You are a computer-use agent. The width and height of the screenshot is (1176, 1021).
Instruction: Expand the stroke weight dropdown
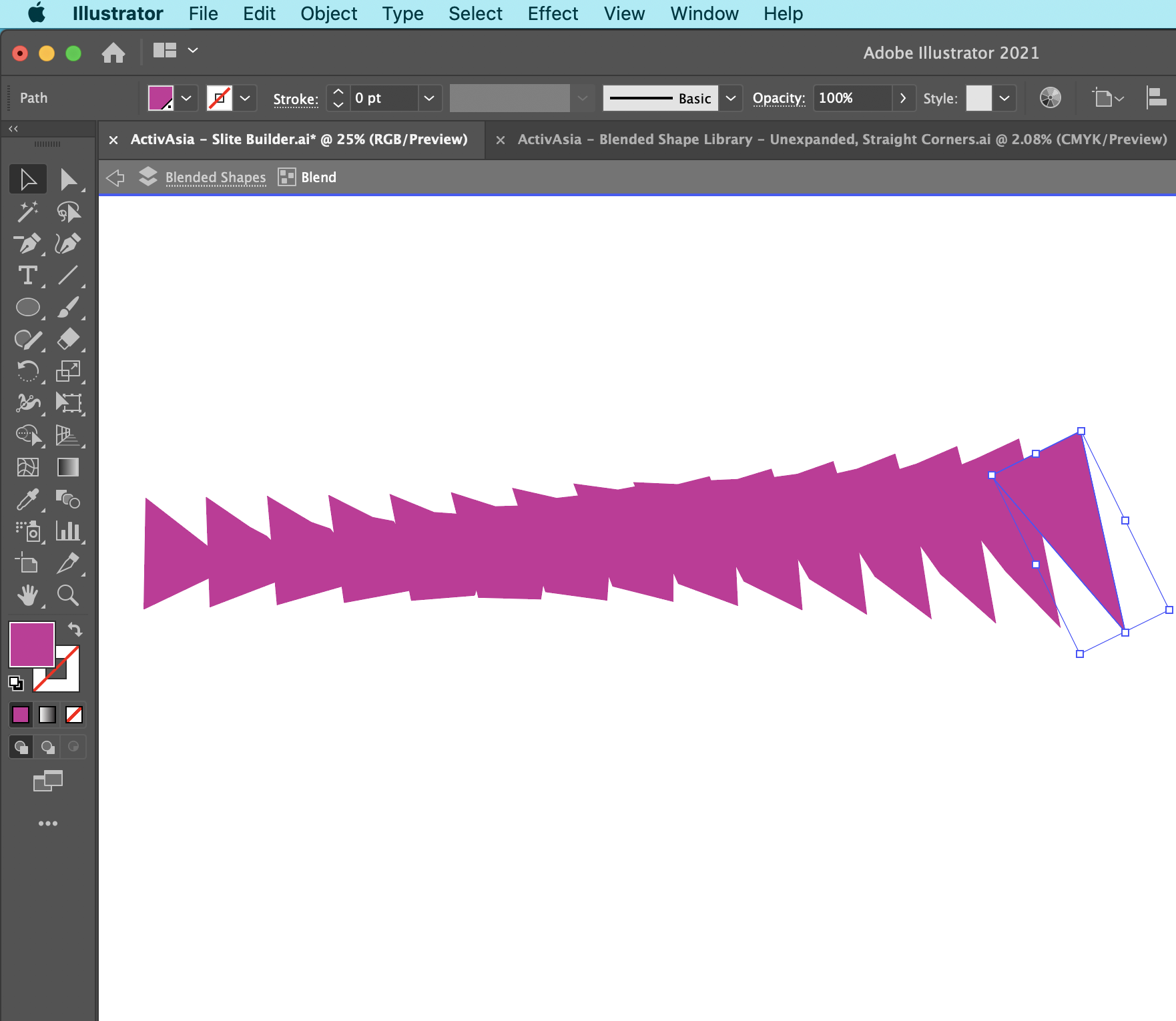(x=430, y=97)
